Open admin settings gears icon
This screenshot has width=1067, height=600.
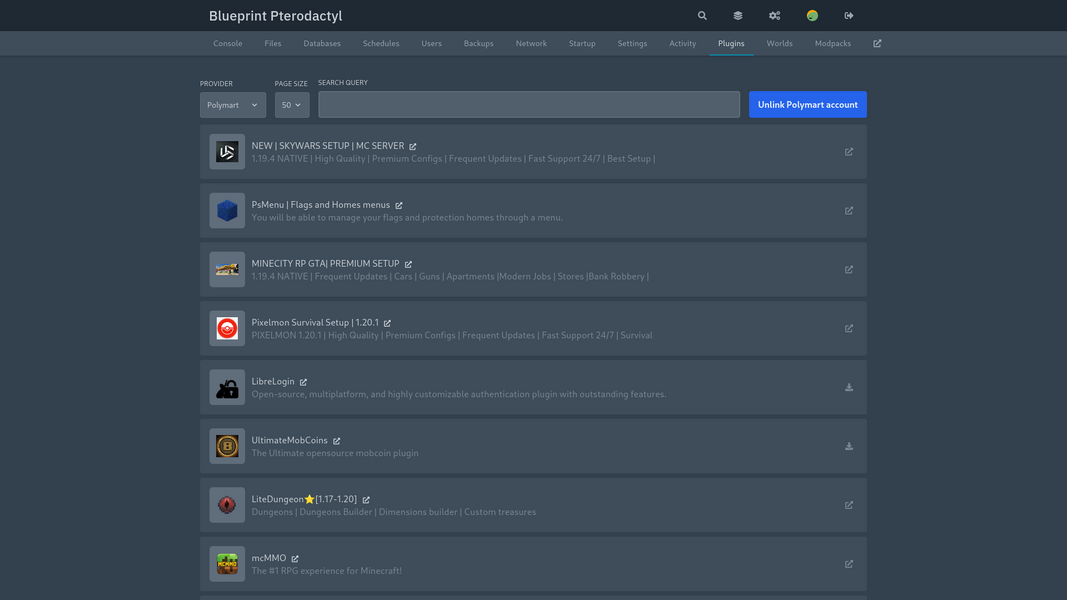[x=774, y=16]
